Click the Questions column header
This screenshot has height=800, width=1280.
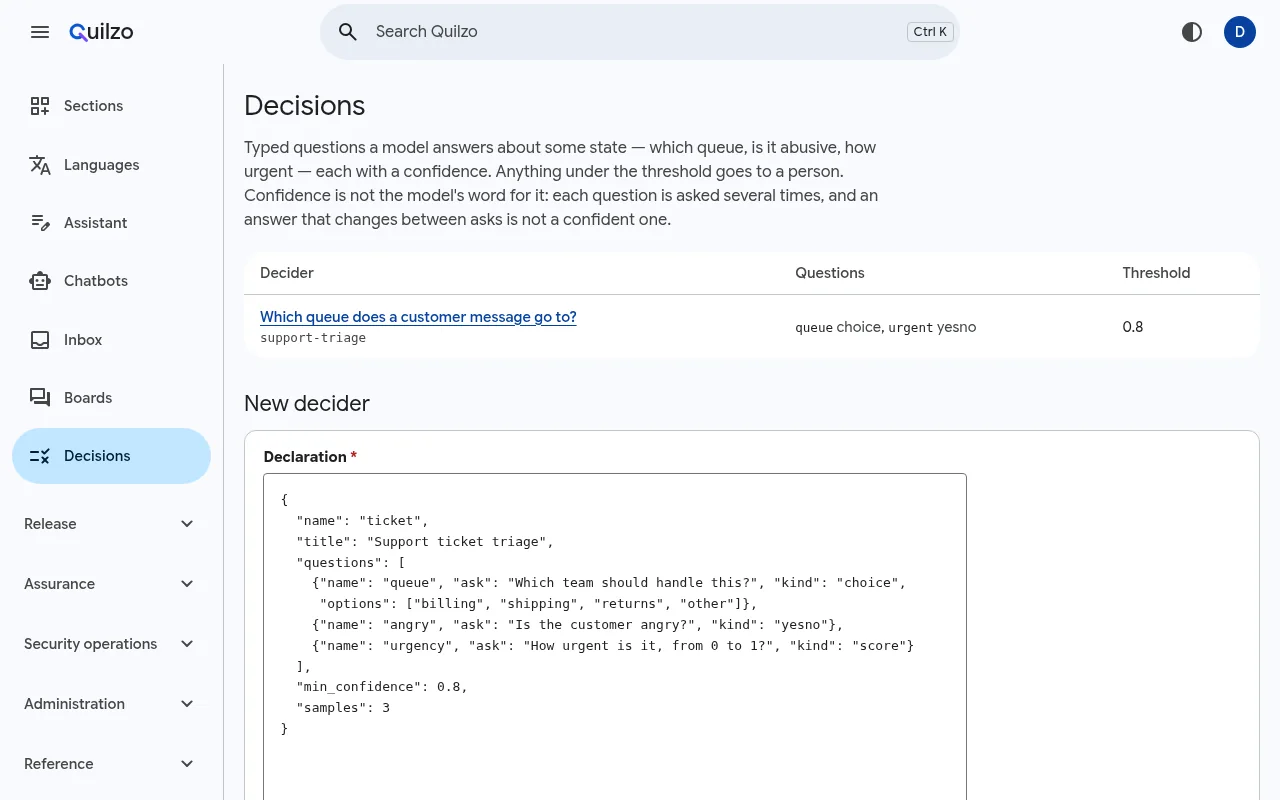point(830,273)
